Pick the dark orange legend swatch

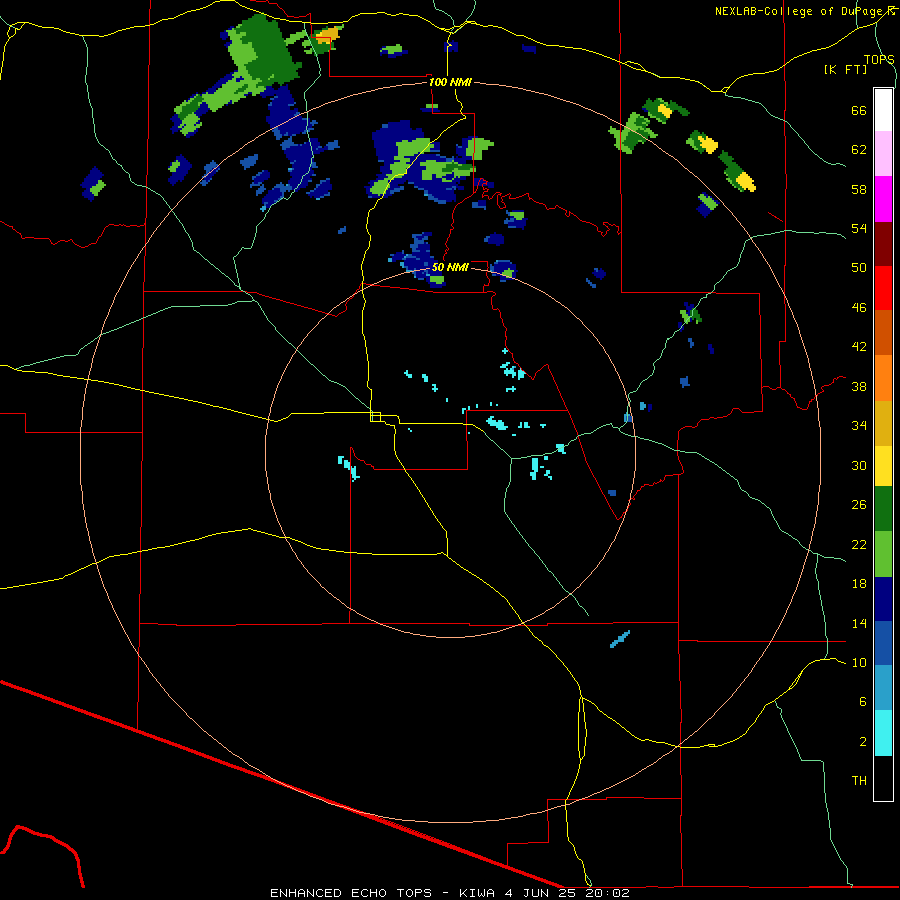click(x=883, y=333)
